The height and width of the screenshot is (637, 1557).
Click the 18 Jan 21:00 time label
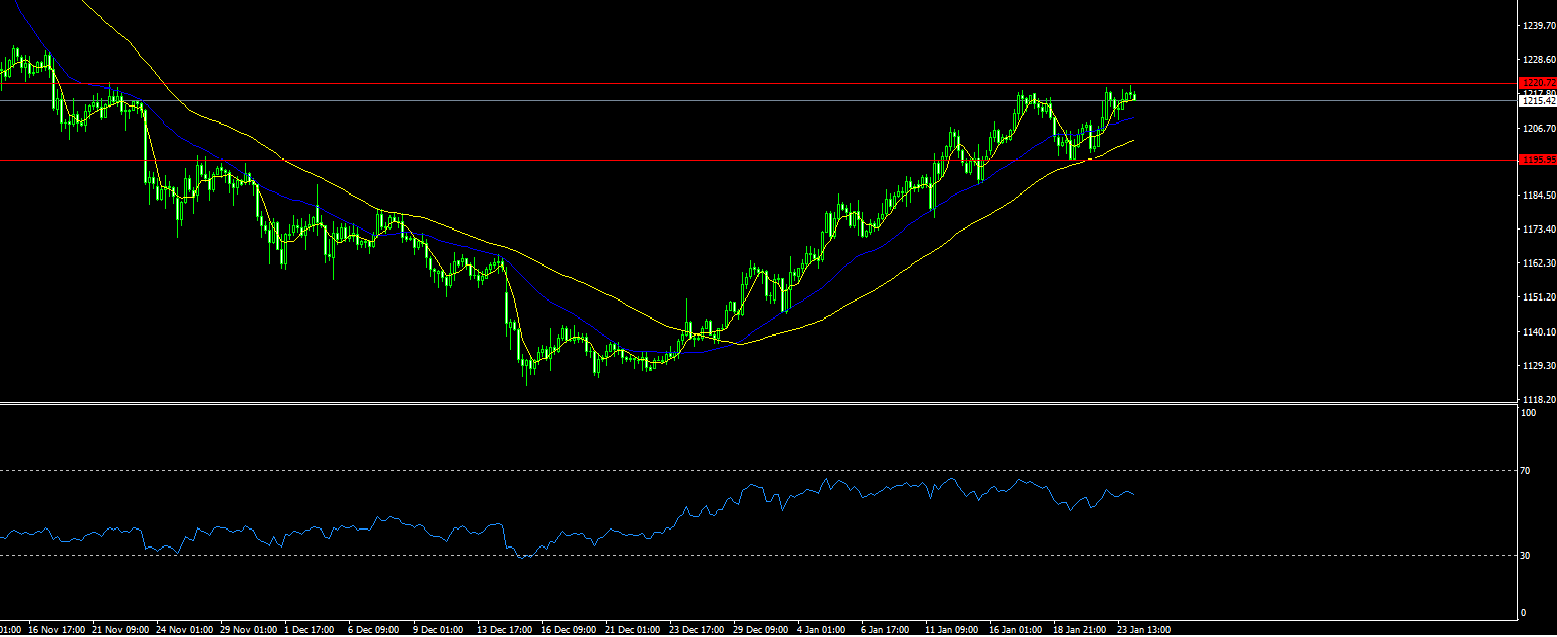pos(1081,630)
